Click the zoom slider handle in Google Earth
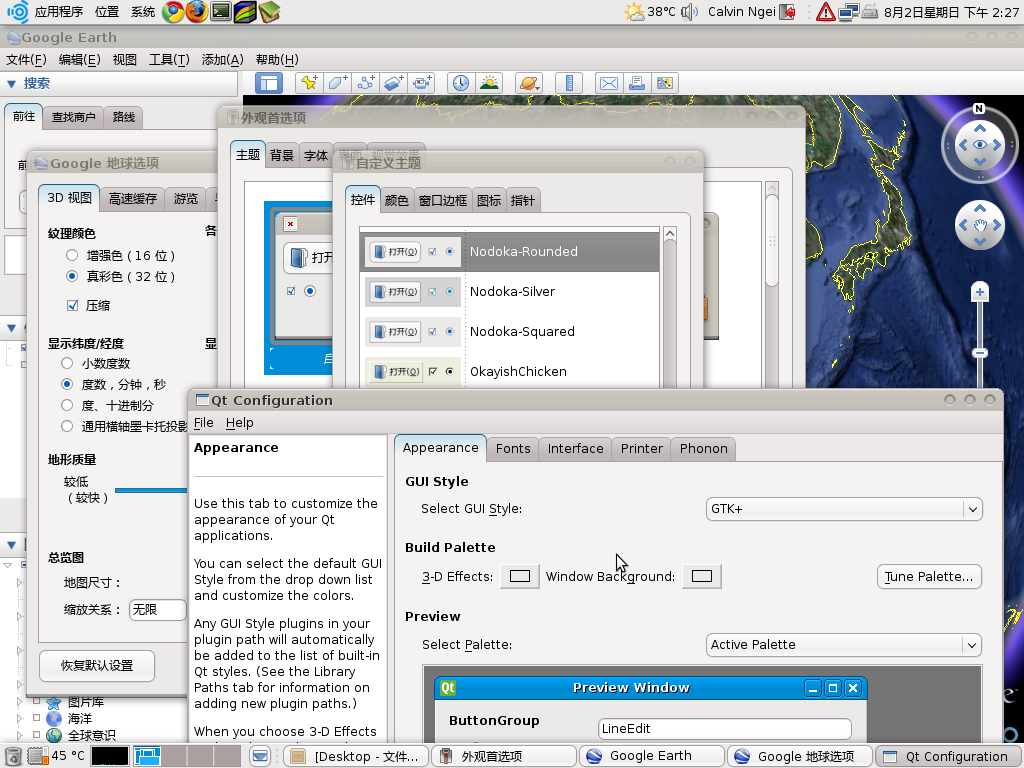 coord(979,353)
